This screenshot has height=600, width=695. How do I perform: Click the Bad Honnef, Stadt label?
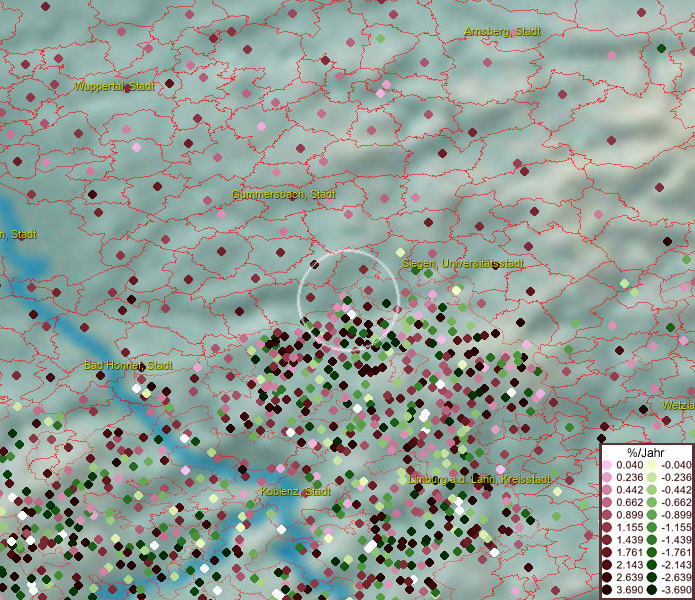(x=128, y=365)
